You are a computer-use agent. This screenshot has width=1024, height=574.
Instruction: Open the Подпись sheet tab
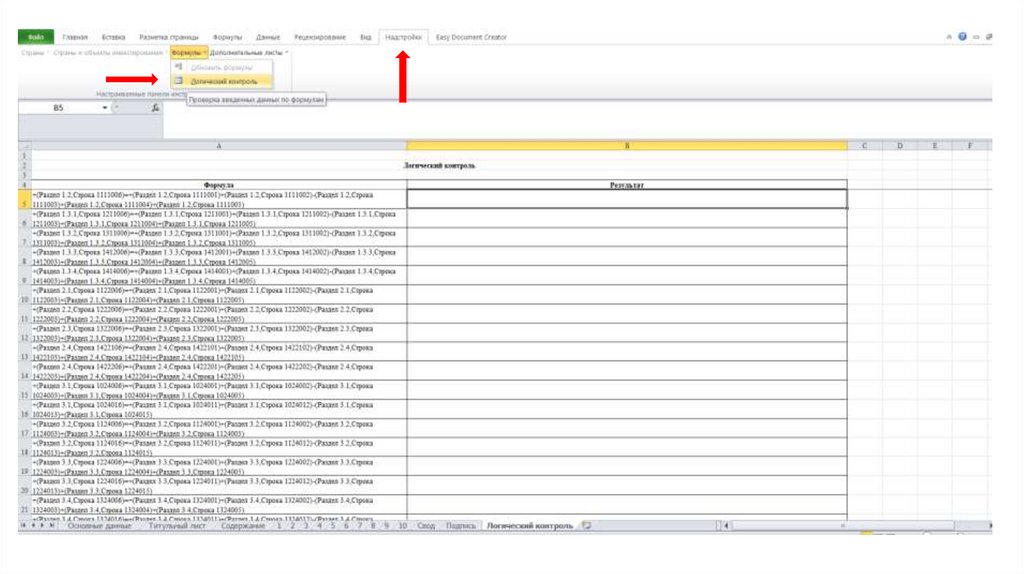pyautogui.click(x=461, y=526)
